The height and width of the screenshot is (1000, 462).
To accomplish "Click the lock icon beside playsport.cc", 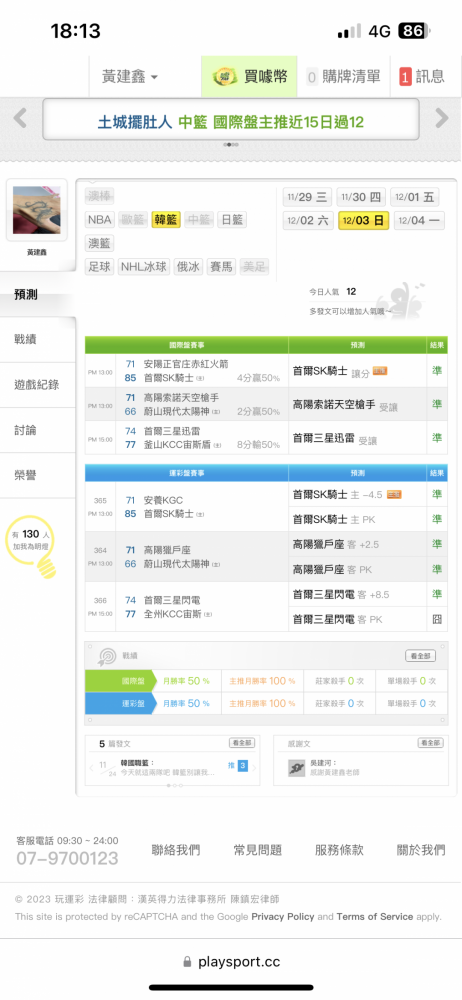I will pyautogui.click(x=187, y=962).
